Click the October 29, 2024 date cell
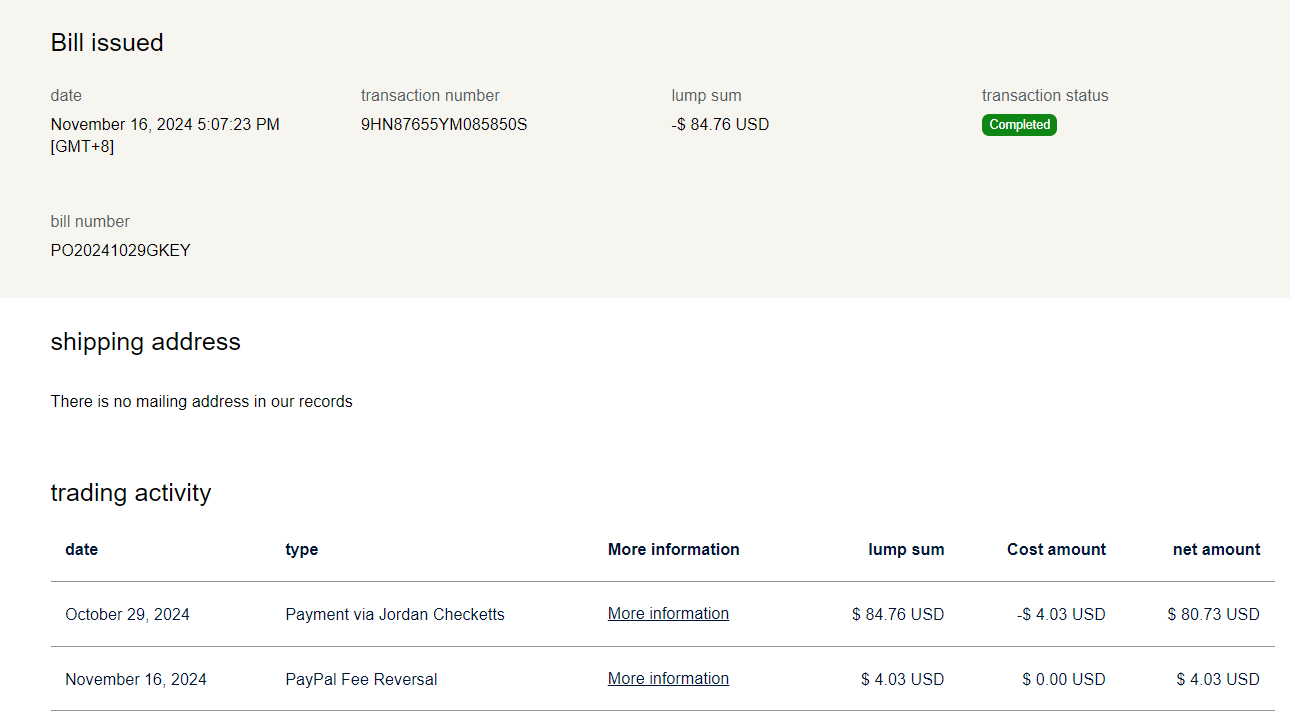The height and width of the screenshot is (711, 1290). click(x=127, y=615)
